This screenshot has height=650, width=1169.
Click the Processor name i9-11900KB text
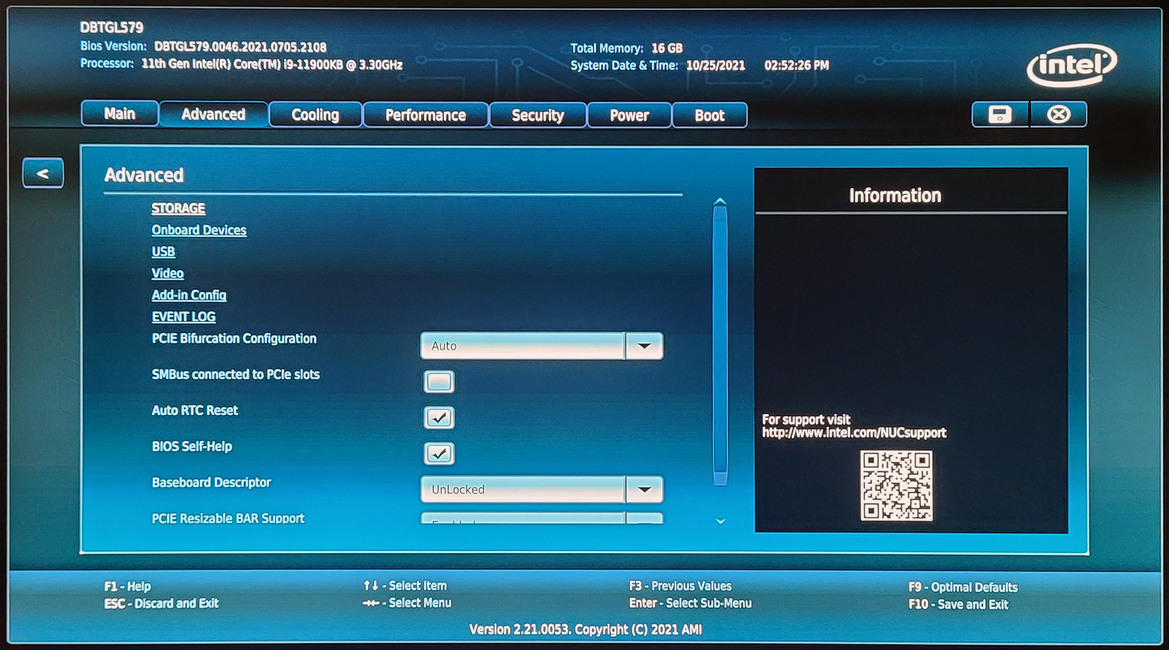[x=272, y=64]
